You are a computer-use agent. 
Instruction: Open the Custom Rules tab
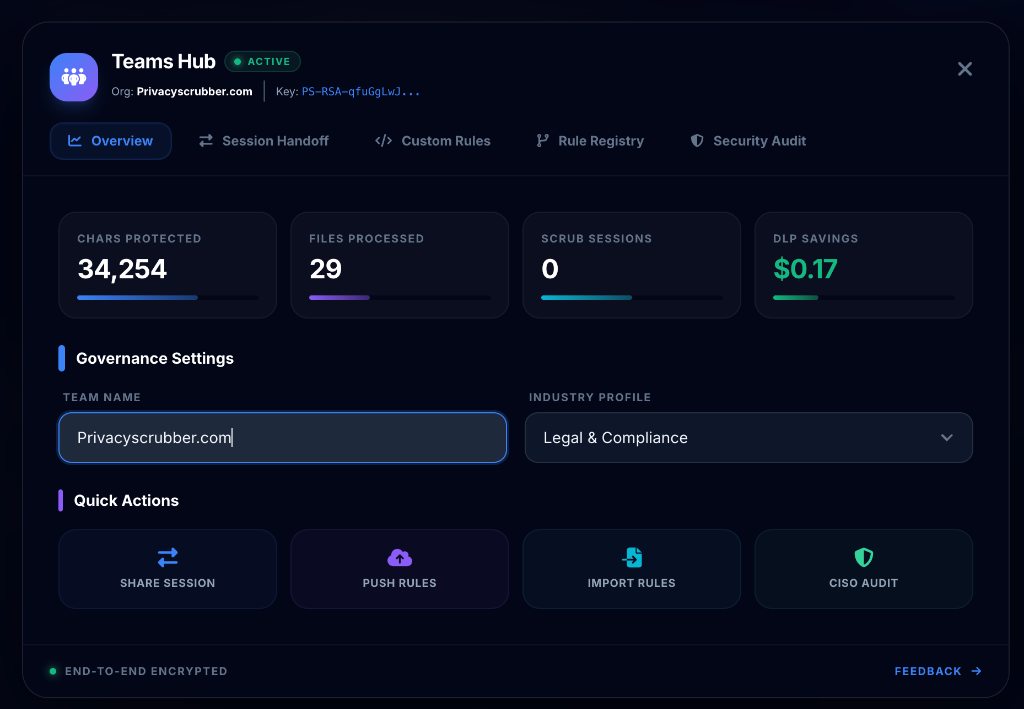[432, 141]
